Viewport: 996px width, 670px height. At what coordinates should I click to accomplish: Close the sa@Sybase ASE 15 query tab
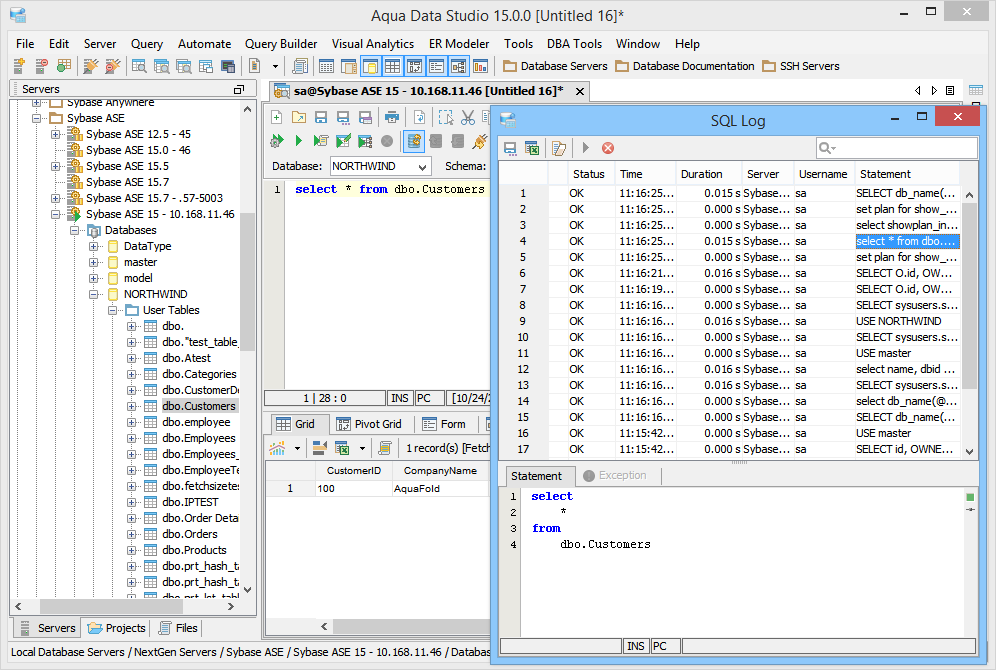pos(580,91)
